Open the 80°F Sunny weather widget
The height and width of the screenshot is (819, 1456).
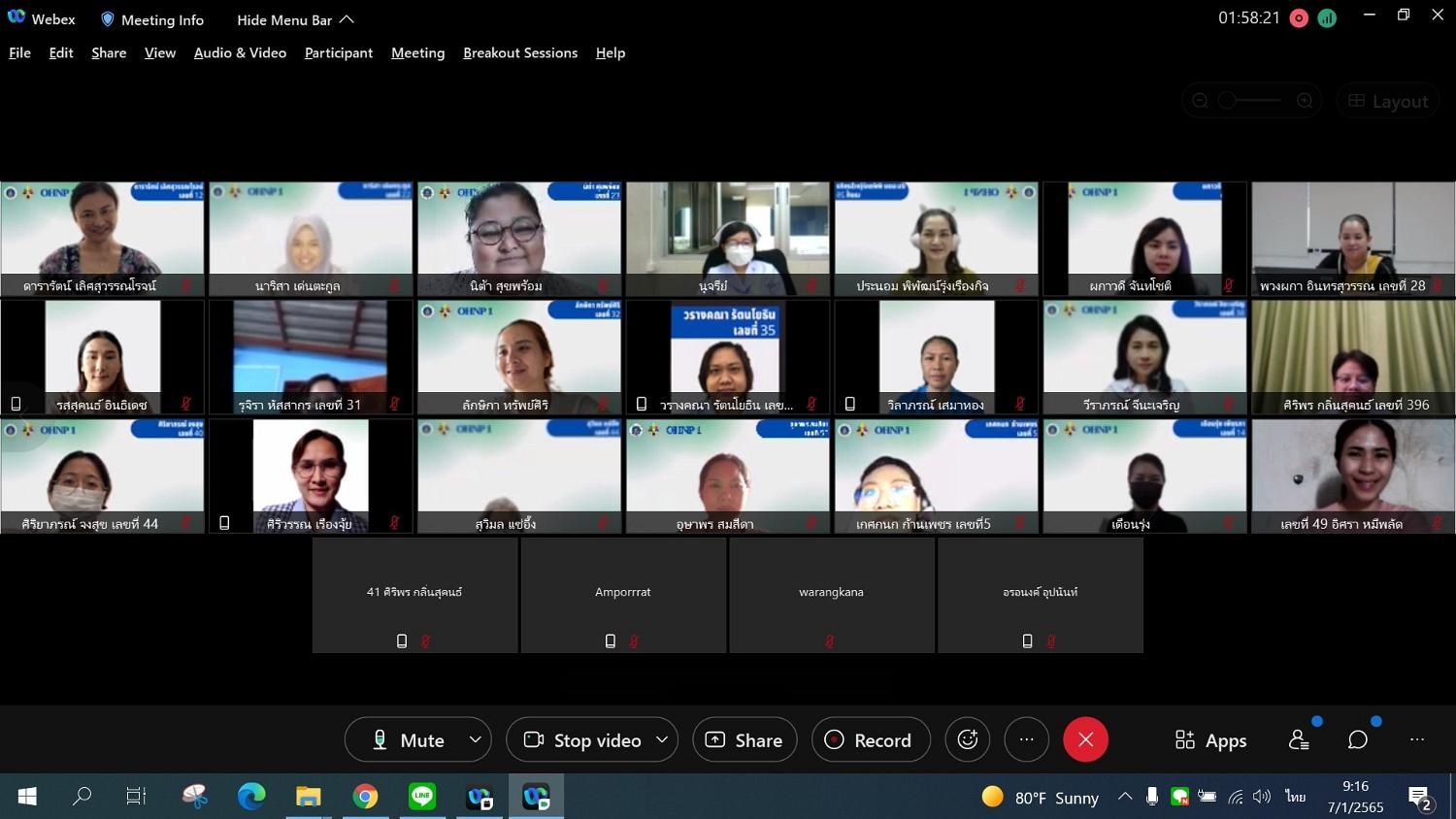click(x=1041, y=797)
